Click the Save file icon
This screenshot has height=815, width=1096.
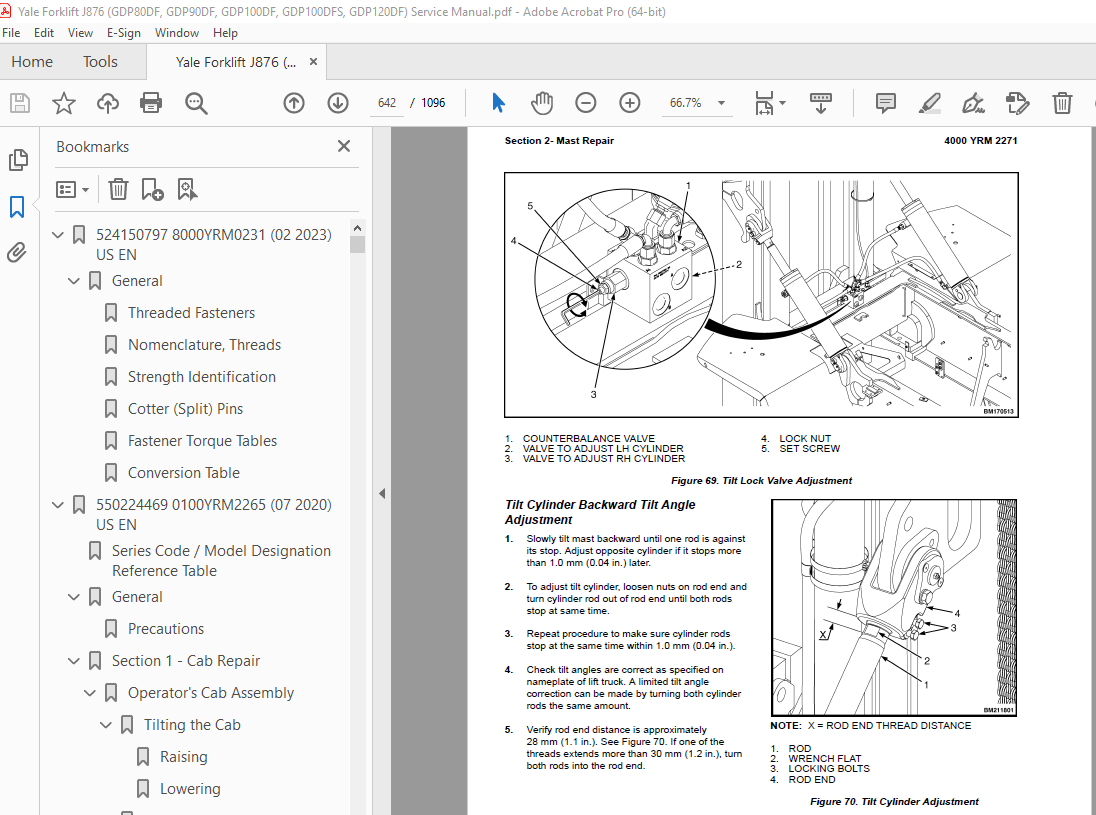coord(20,103)
